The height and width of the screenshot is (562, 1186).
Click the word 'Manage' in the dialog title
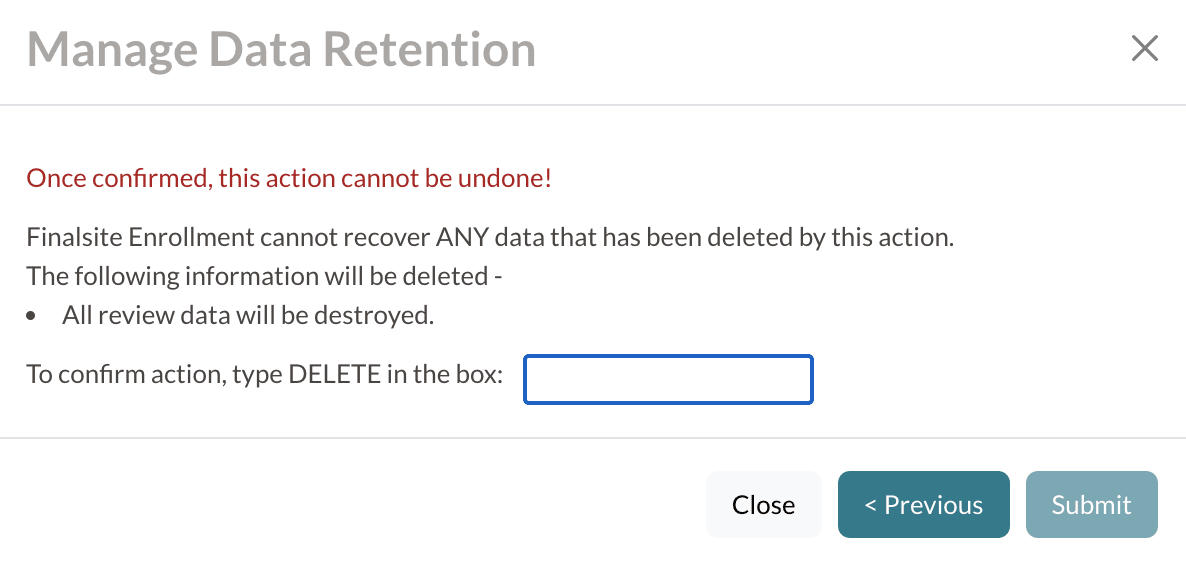(106, 49)
